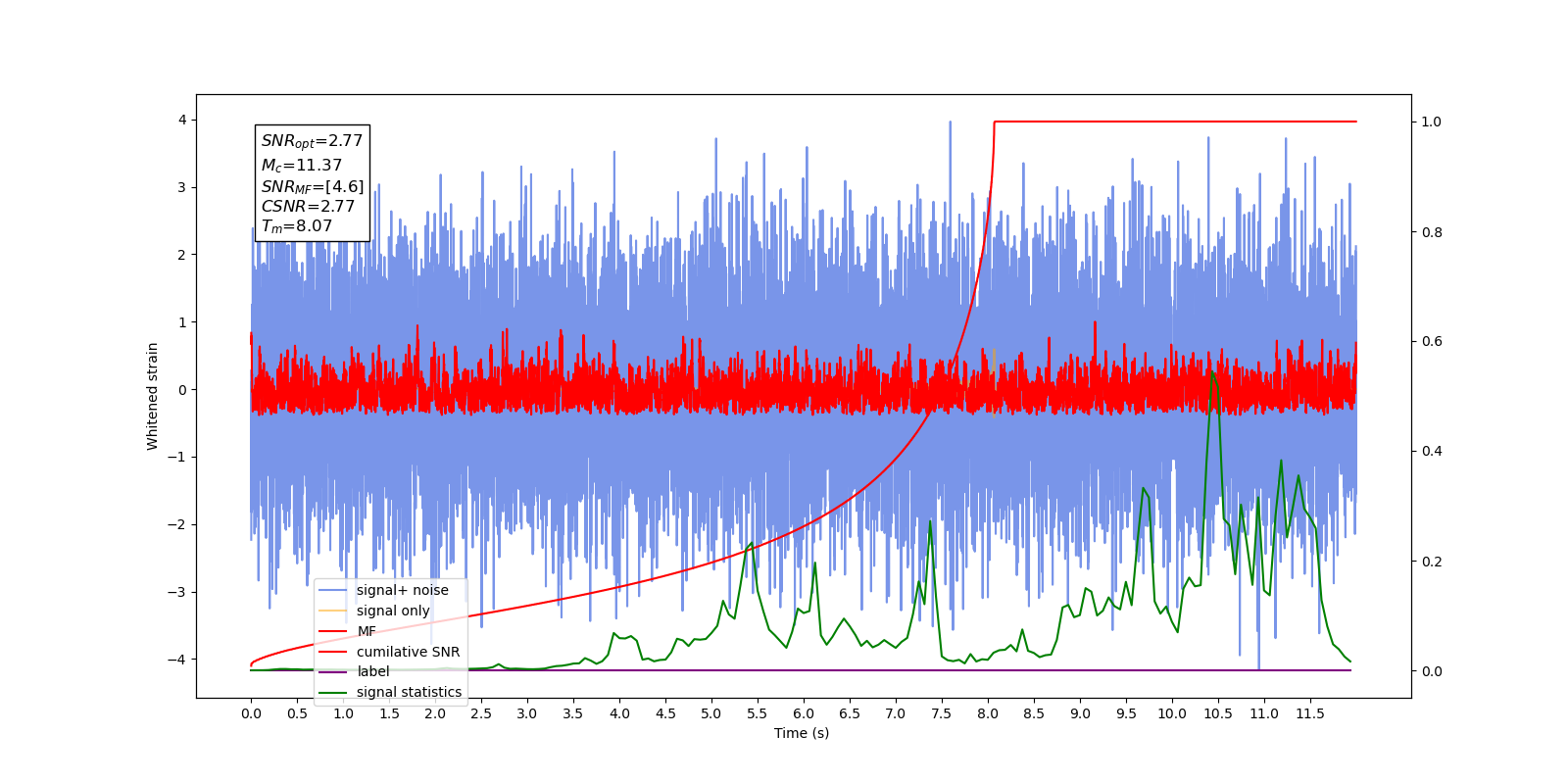Screen dimensions: 1568x784
Task: Click the Mc=11.37 annotation text
Action: tap(301, 166)
